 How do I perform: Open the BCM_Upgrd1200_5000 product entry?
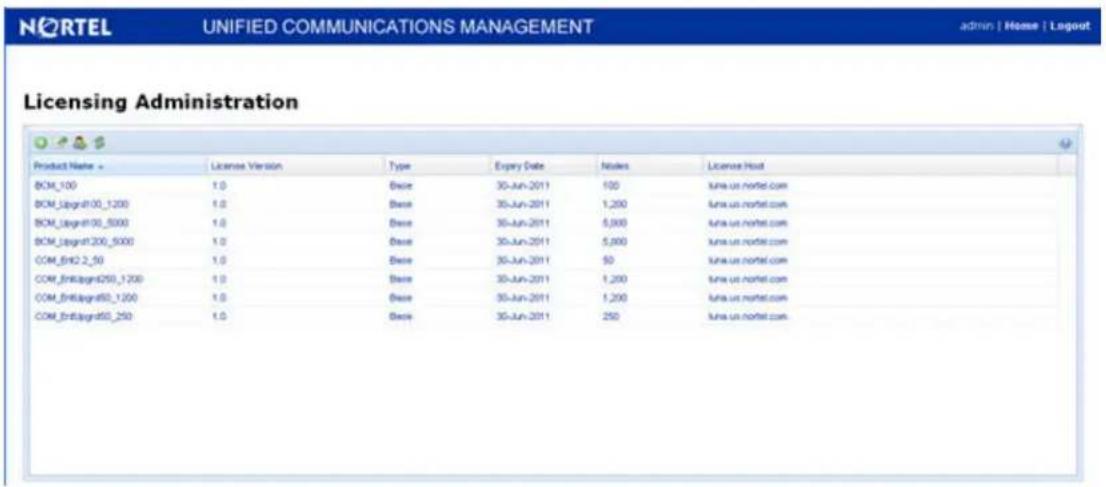tap(84, 241)
